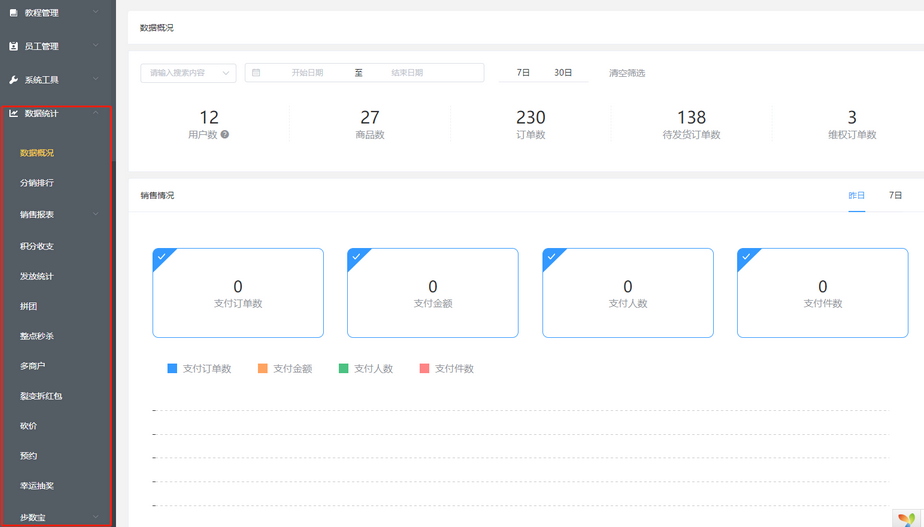
Task: Click the 教程管理 book icon
Action: 14,13
